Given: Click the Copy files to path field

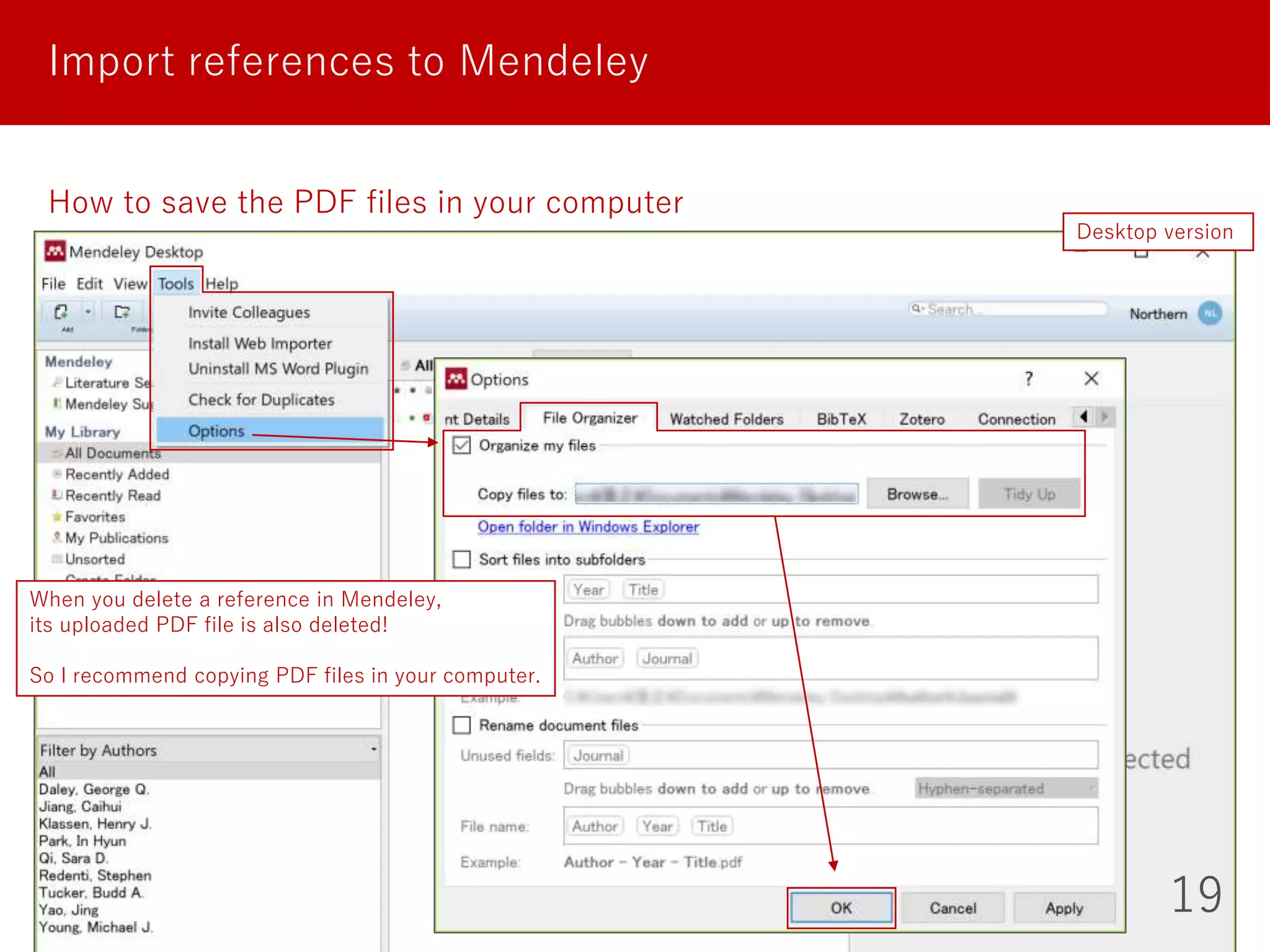Looking at the screenshot, I should click(x=717, y=493).
